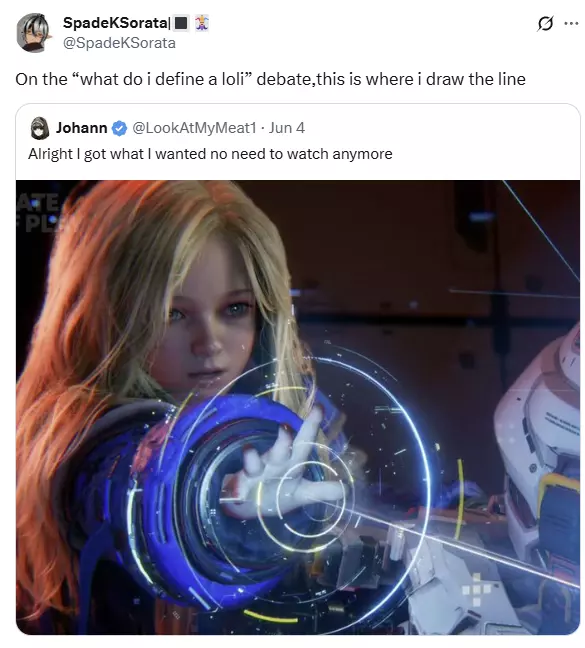Screen dimensions: 585x648
Task: Click the white header area of the quoted tweet
Action: (x=298, y=142)
